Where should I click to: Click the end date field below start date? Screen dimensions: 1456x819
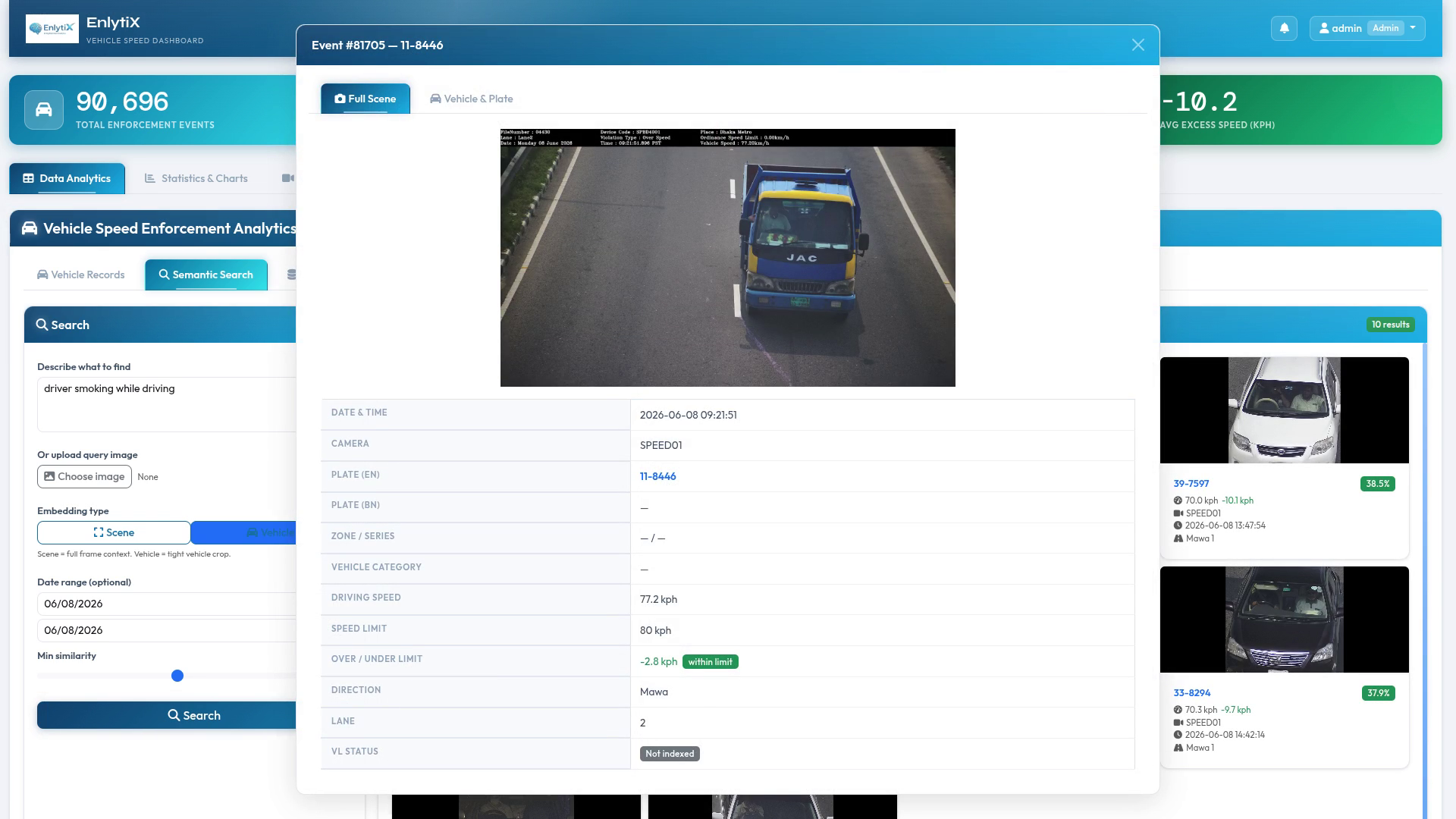tap(167, 630)
